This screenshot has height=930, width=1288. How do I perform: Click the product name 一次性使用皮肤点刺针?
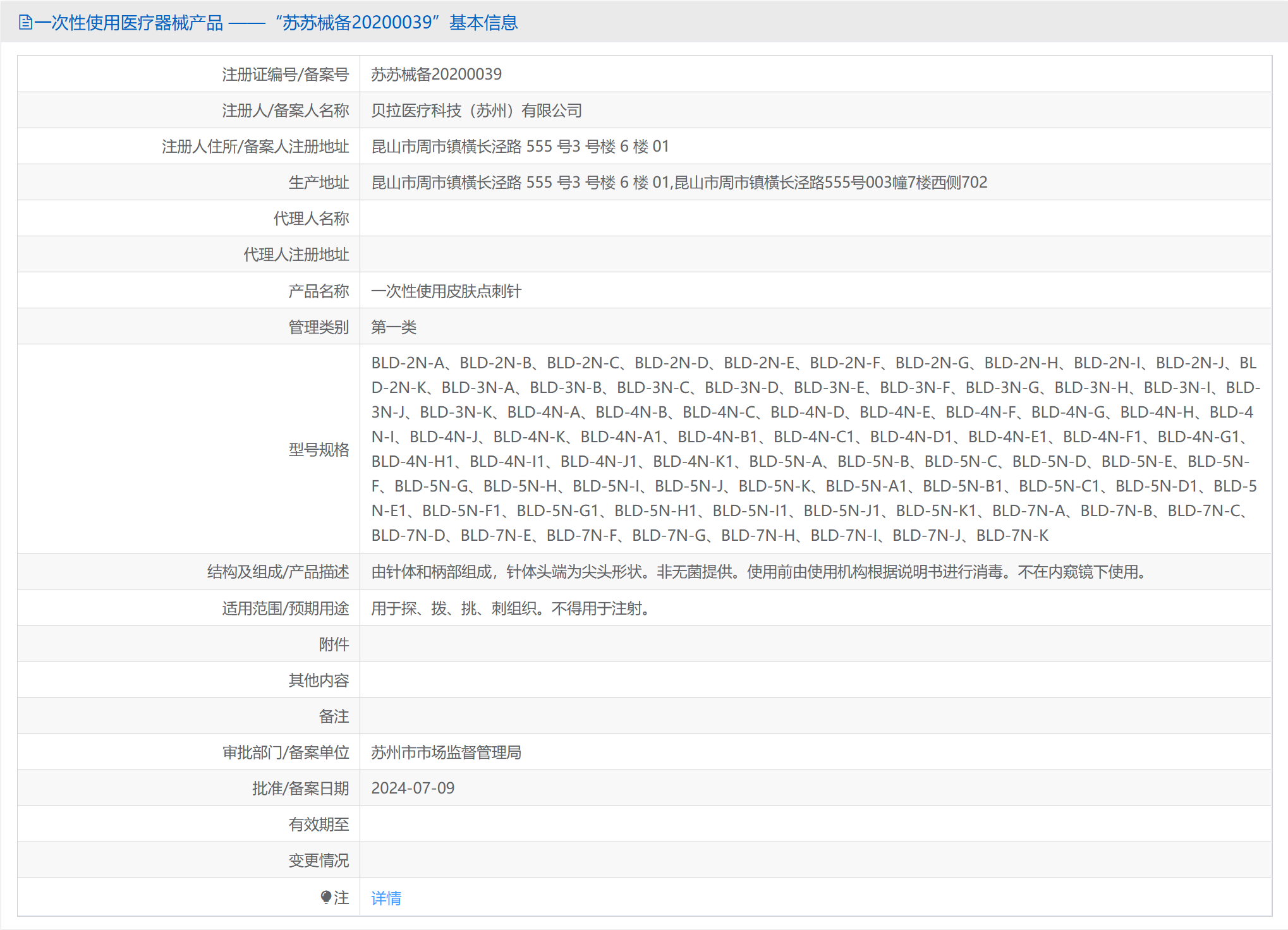(446, 291)
